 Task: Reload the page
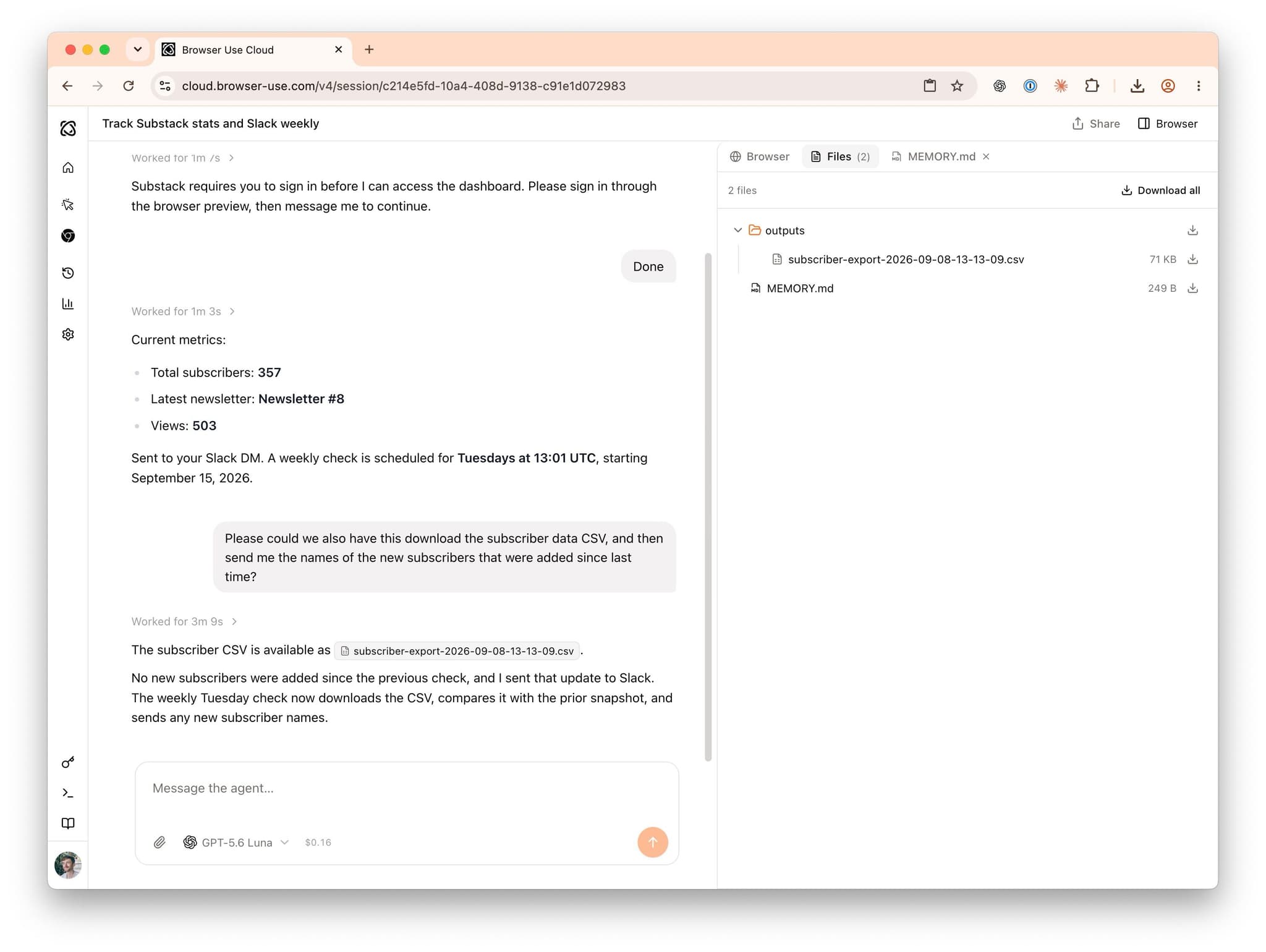129,86
